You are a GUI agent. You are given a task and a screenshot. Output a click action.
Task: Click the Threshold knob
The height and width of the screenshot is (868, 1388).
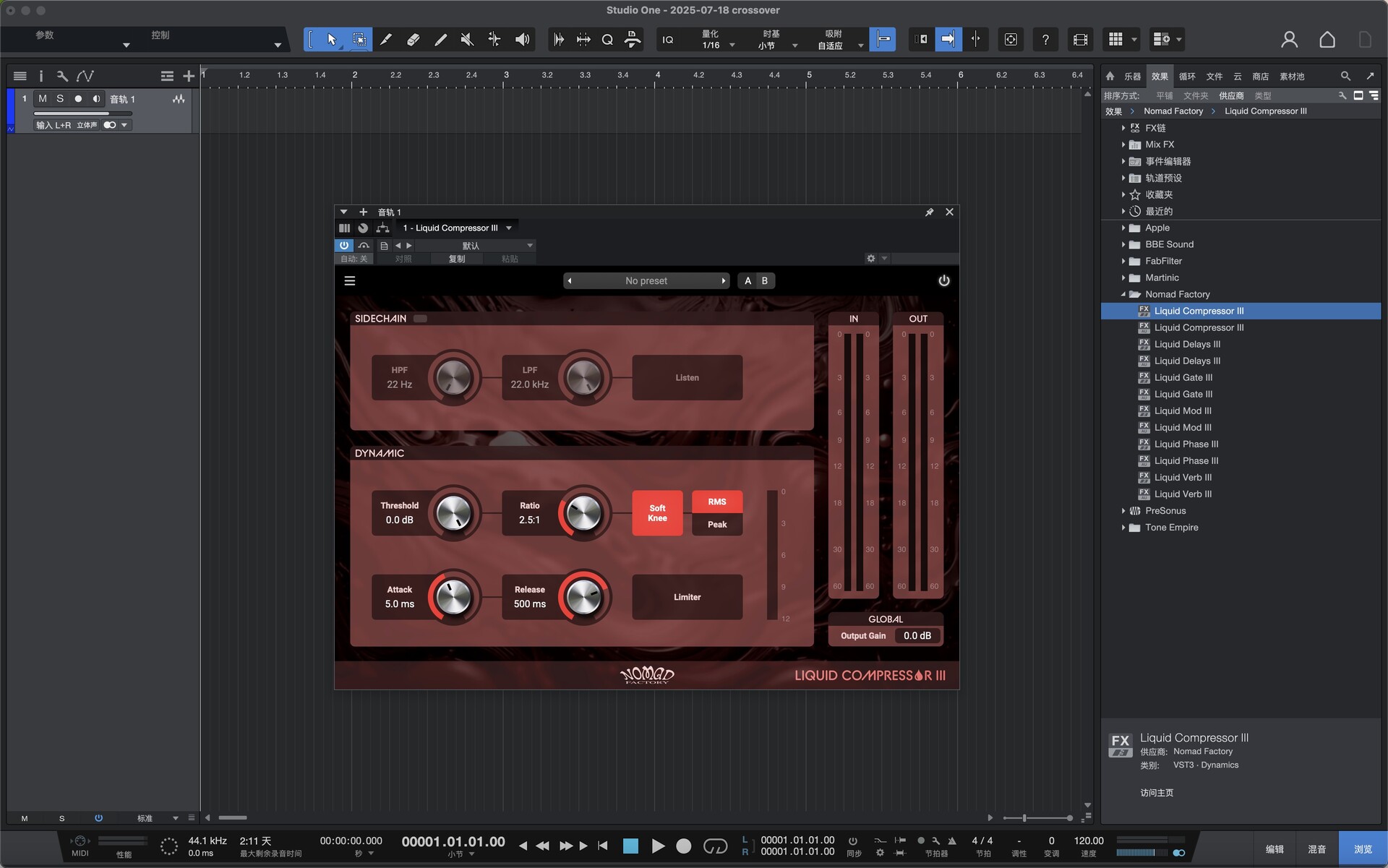[x=454, y=513]
